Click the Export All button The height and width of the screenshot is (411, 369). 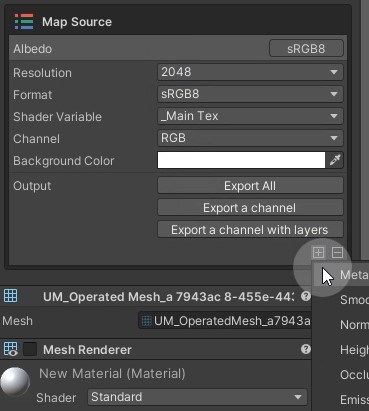pyautogui.click(x=250, y=186)
